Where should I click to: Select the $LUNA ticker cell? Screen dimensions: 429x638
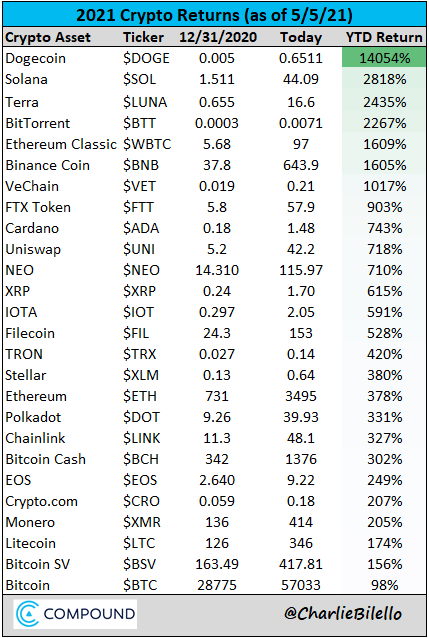145,102
